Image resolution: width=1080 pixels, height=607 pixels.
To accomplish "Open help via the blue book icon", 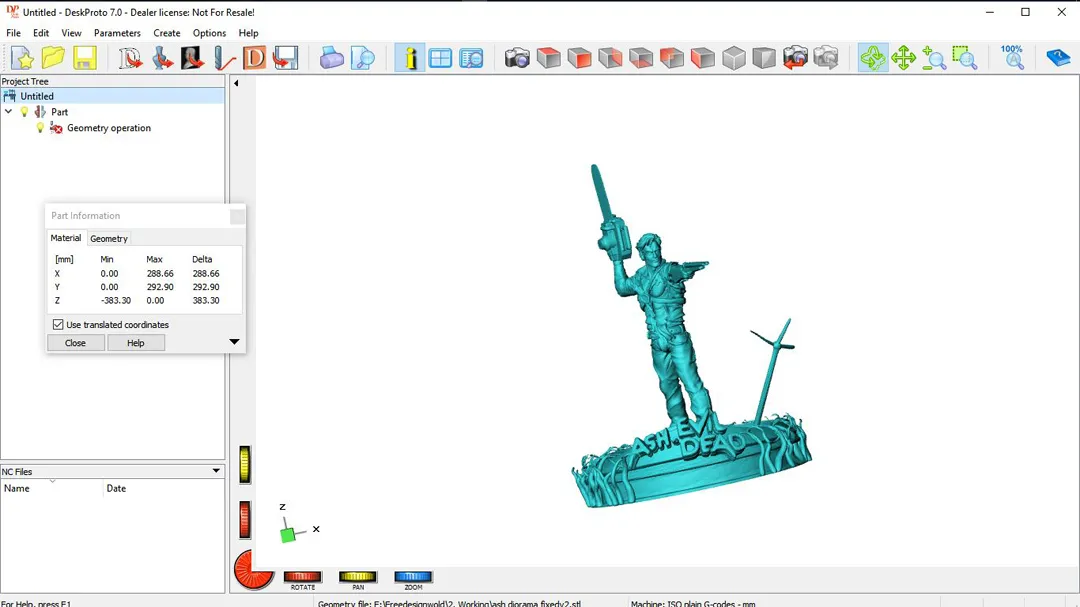I will coord(1058,58).
